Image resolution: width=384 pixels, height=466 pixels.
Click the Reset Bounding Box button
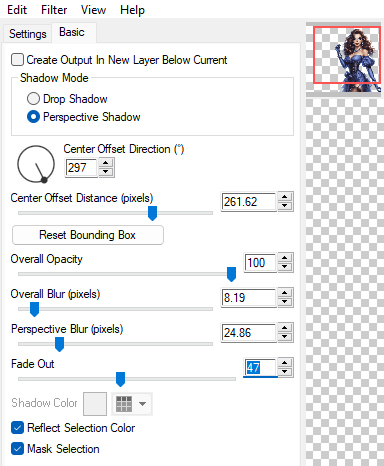point(88,235)
